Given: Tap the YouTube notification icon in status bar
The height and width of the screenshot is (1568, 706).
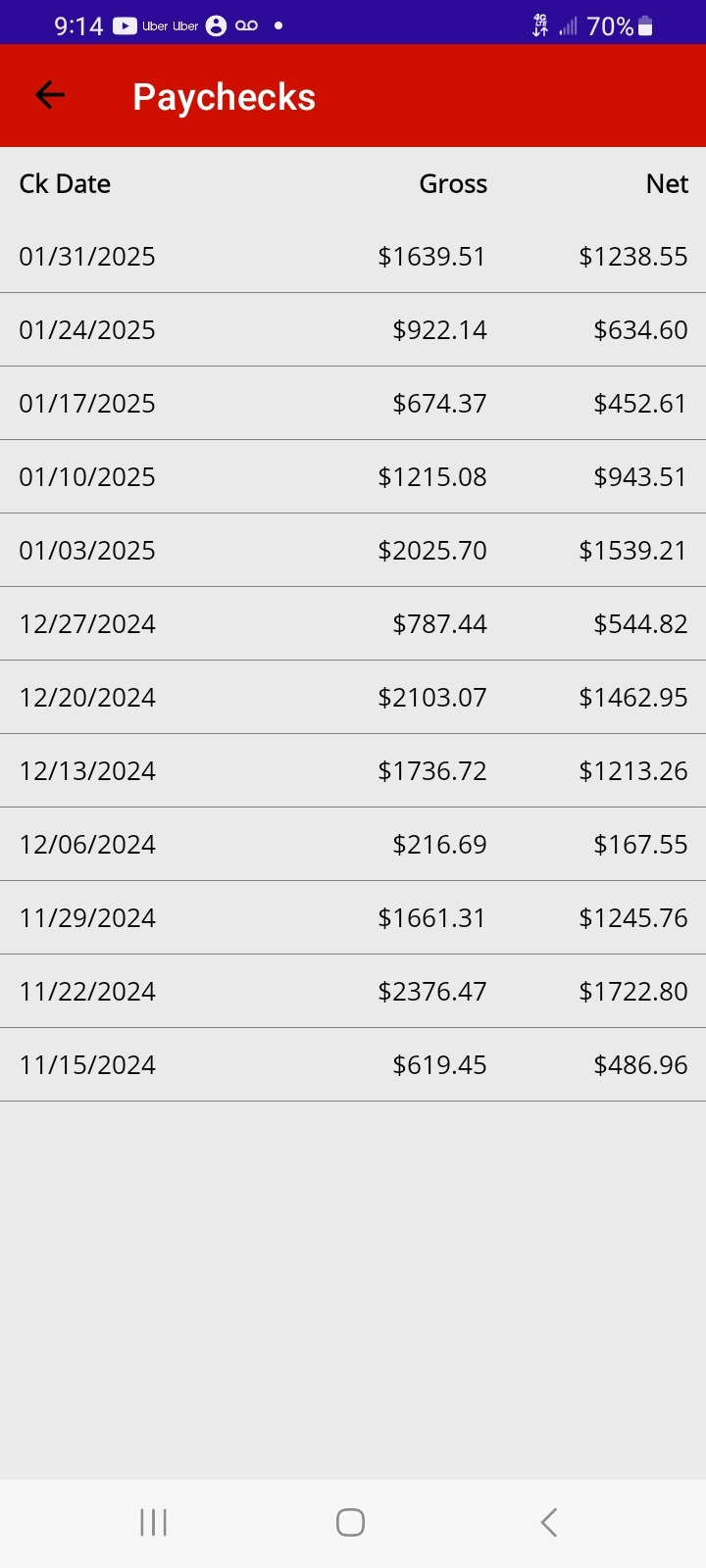Looking at the screenshot, I should pyautogui.click(x=125, y=26).
